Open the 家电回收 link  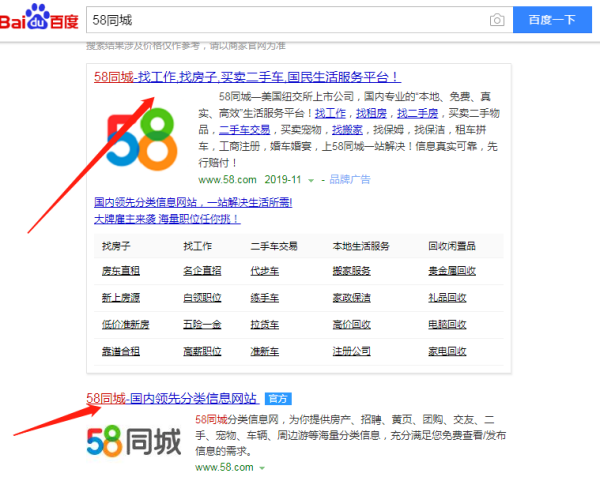coord(447,352)
